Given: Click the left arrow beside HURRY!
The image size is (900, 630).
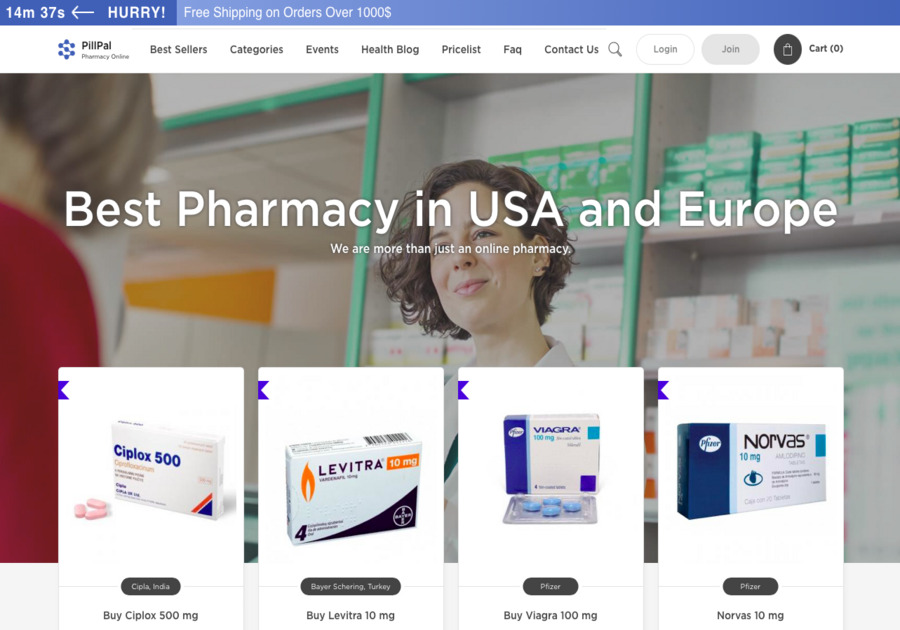Looking at the screenshot, I should 83,12.
